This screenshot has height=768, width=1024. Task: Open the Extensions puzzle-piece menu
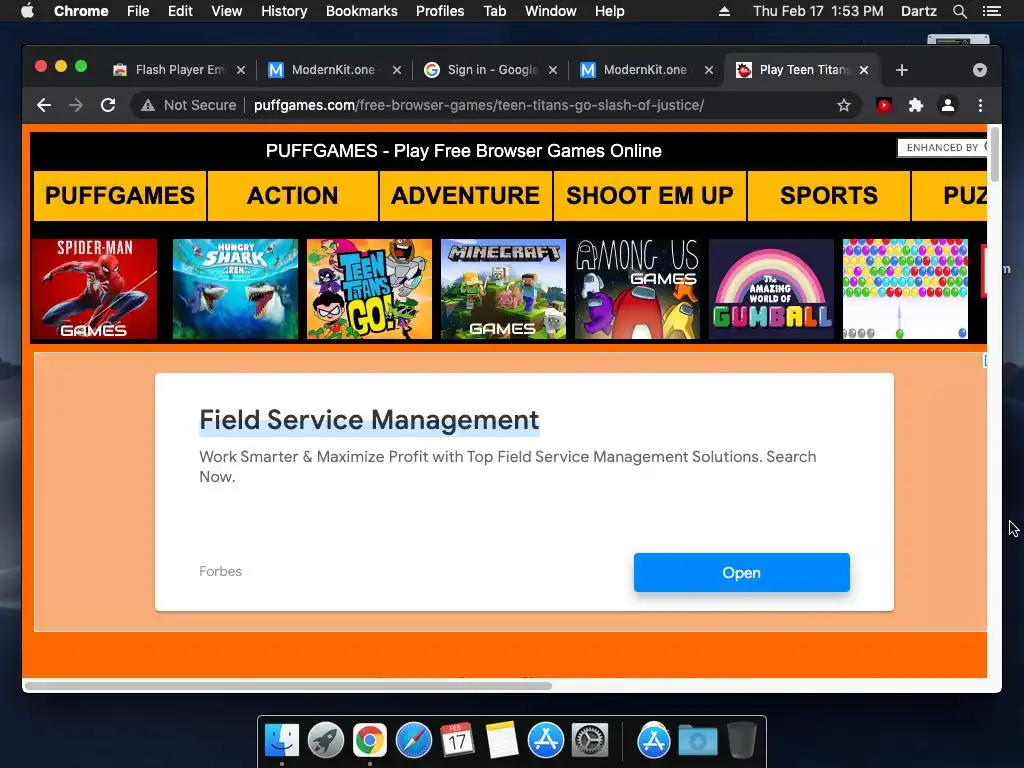[x=916, y=105]
